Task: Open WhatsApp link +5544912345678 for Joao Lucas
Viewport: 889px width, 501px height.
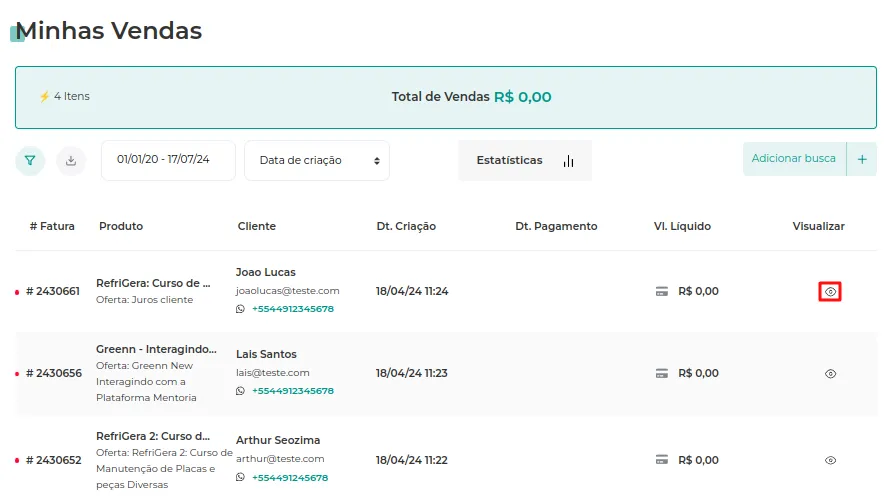Action: click(293, 309)
